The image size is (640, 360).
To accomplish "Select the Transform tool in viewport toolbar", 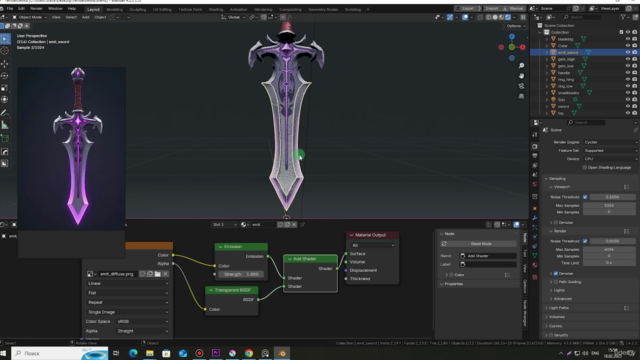I will (x=5, y=100).
